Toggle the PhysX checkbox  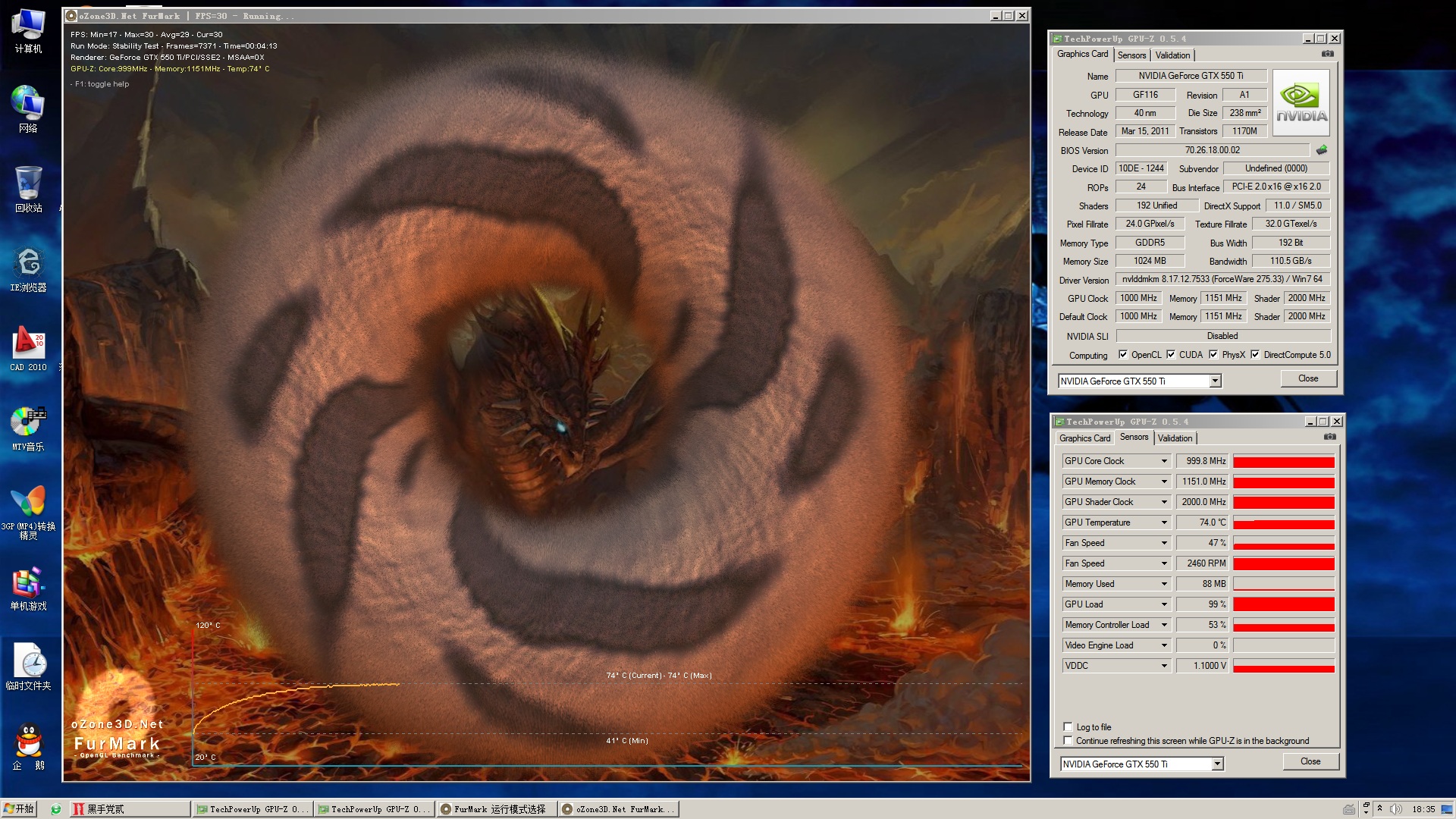click(x=1213, y=354)
